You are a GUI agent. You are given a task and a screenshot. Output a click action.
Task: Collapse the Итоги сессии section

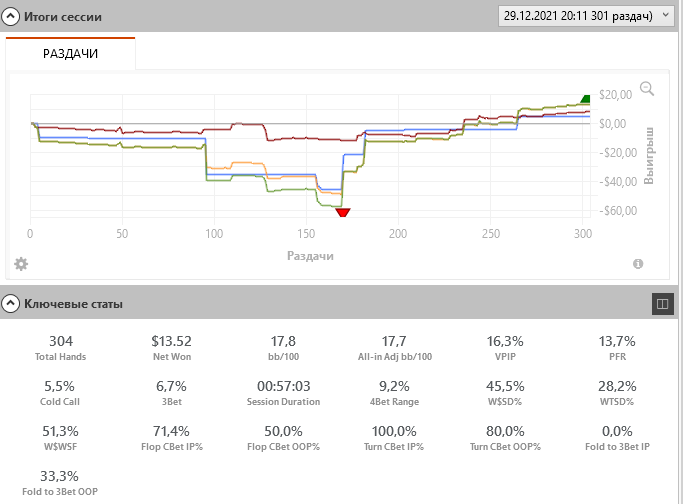pos(12,17)
